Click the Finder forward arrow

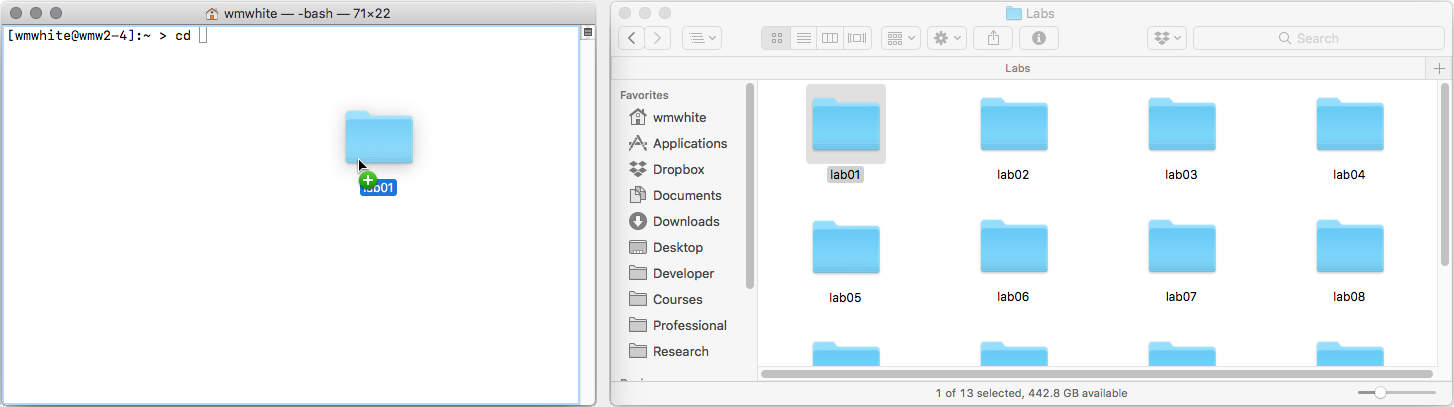658,38
